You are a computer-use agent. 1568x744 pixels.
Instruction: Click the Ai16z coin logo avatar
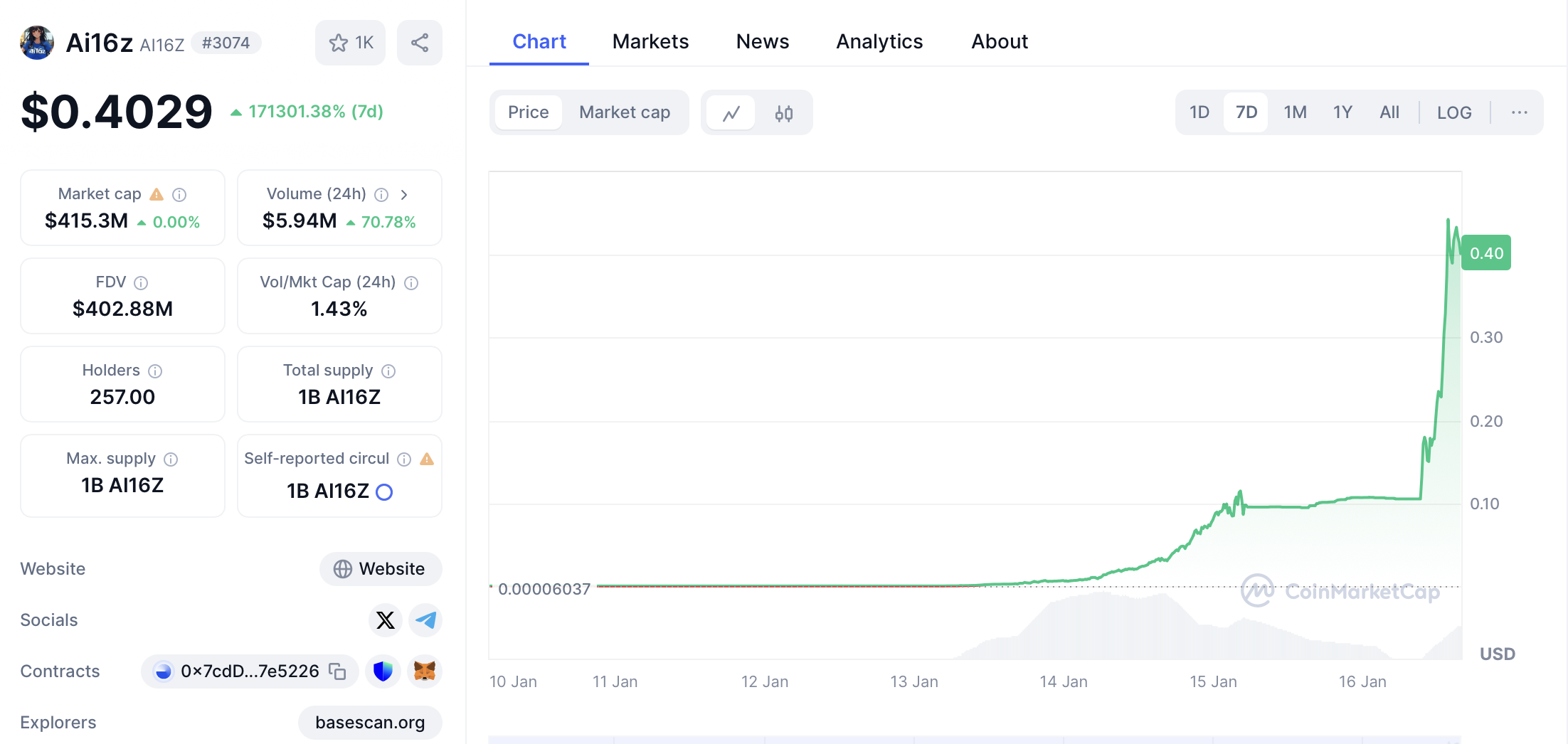click(37, 43)
